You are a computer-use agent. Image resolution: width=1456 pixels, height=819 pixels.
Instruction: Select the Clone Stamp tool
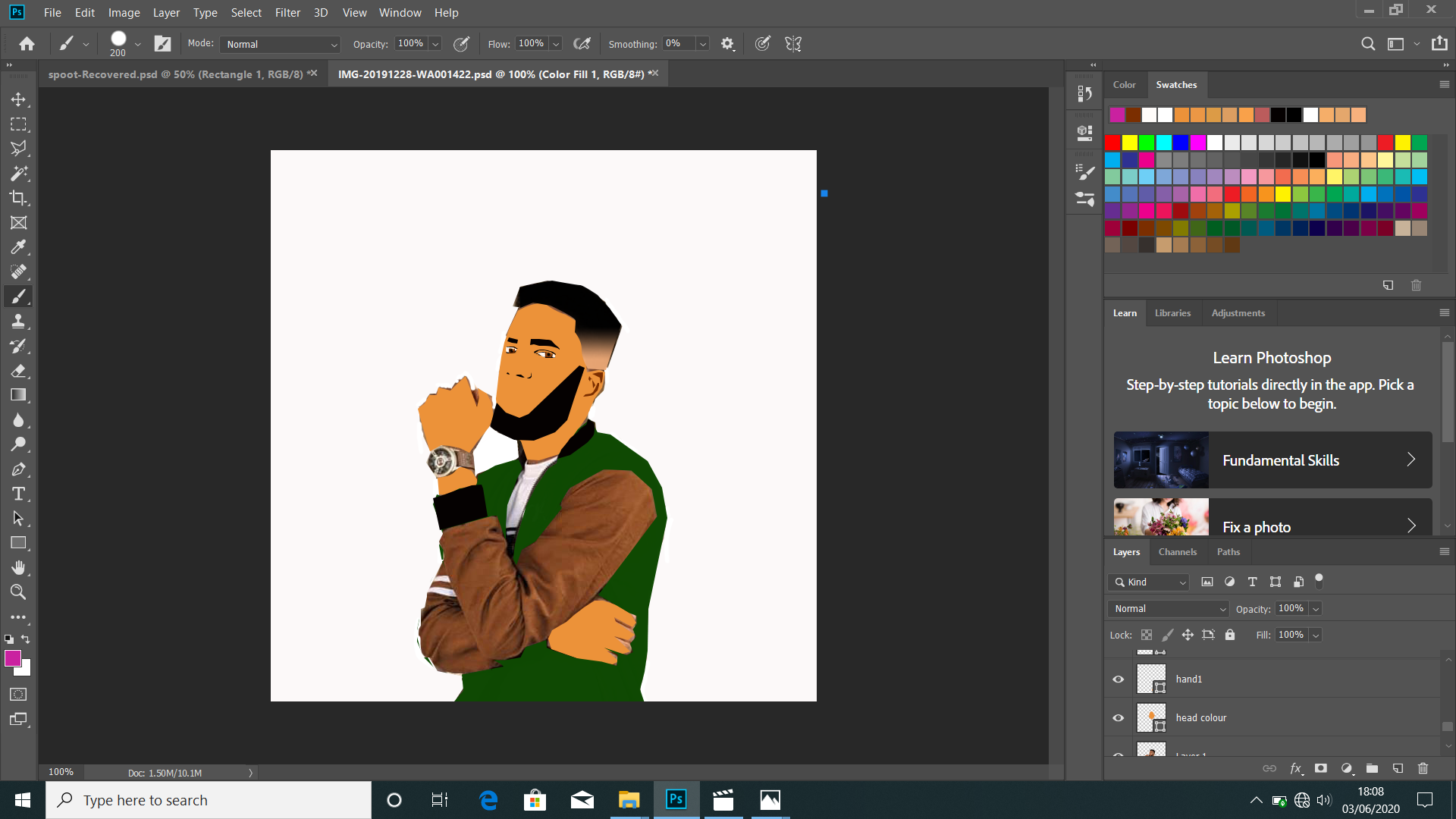[18, 321]
